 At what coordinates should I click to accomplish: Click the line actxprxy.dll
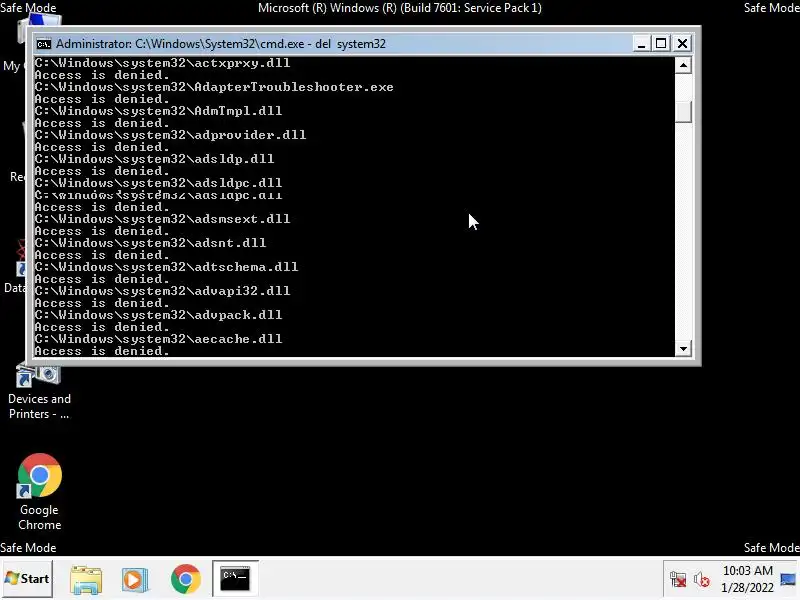point(162,63)
